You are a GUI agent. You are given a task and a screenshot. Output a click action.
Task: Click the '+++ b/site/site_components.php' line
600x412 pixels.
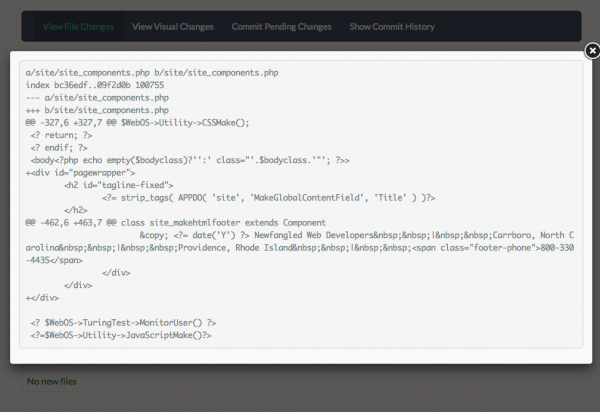(x=97, y=110)
